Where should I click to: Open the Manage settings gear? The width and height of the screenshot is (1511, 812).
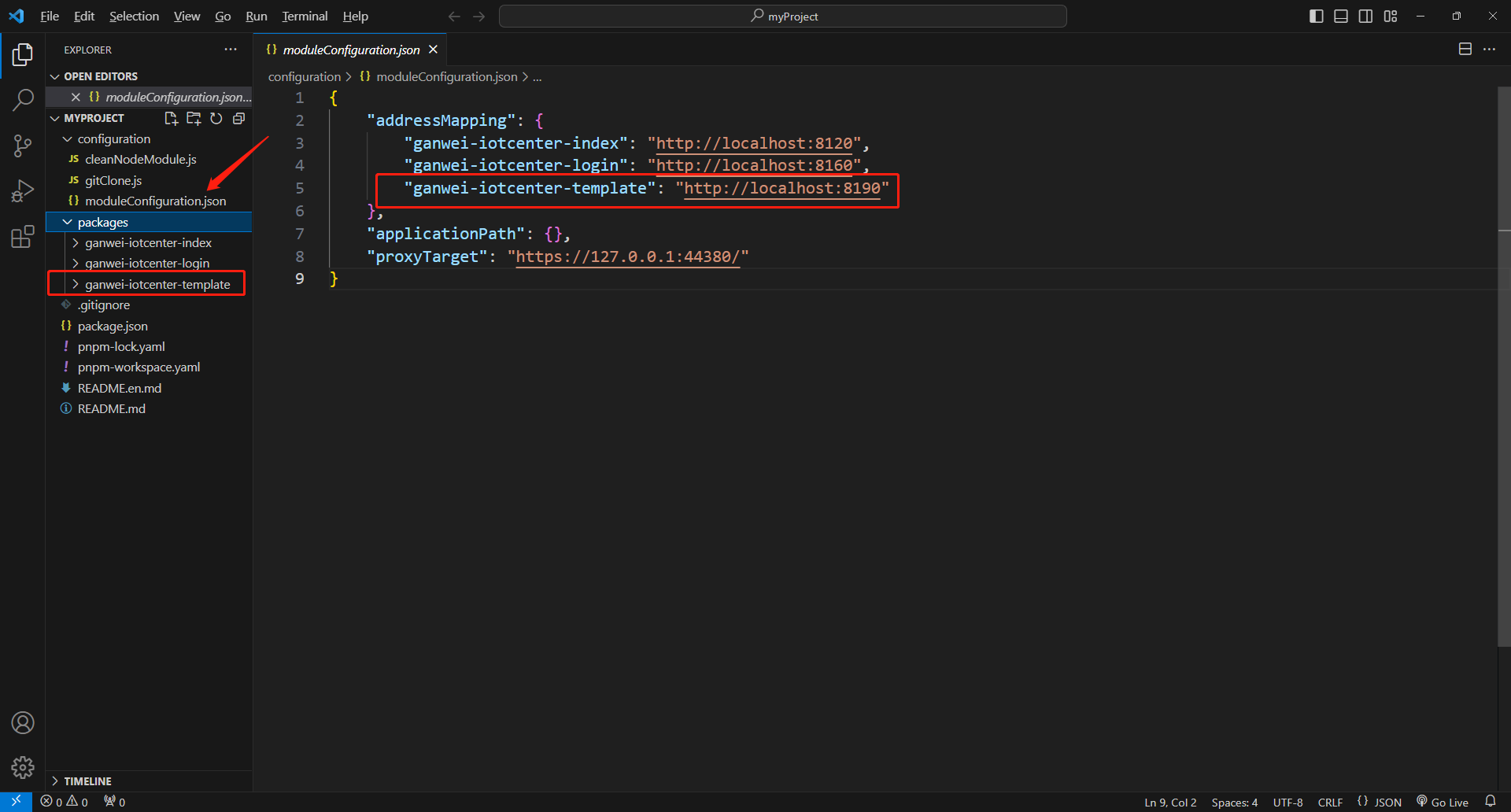point(23,767)
